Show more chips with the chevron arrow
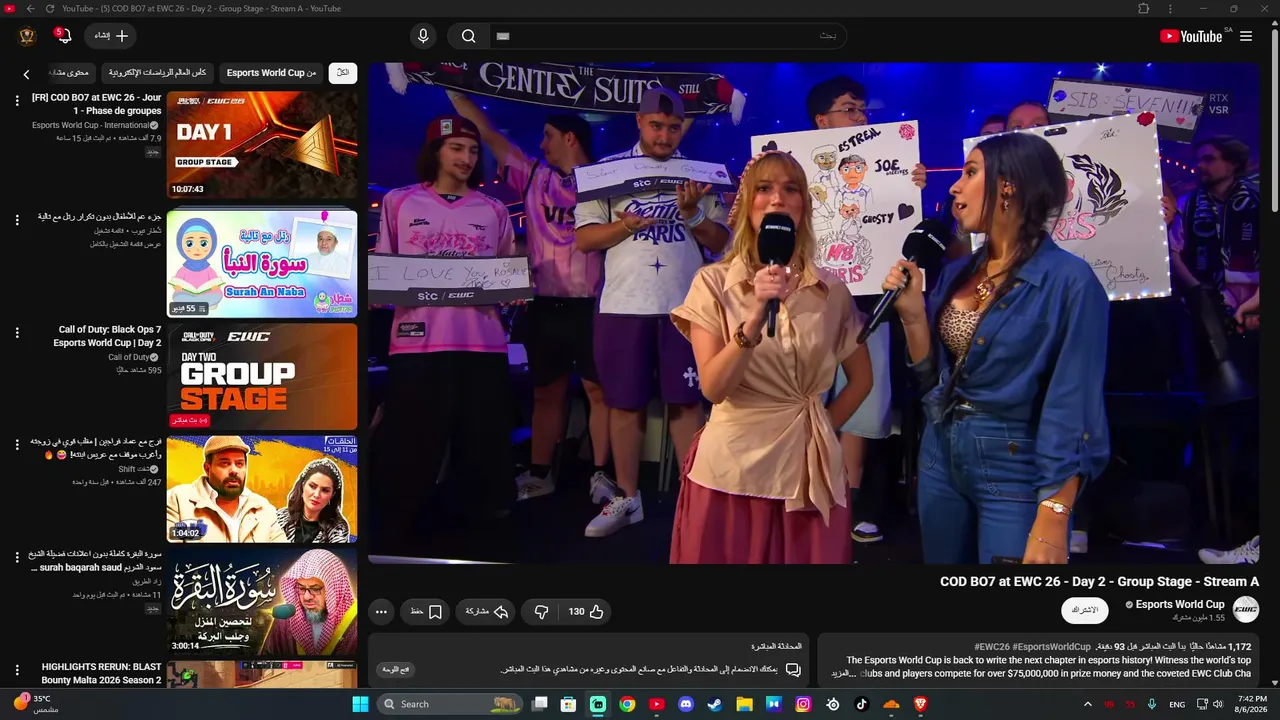1280x720 pixels. [26, 74]
